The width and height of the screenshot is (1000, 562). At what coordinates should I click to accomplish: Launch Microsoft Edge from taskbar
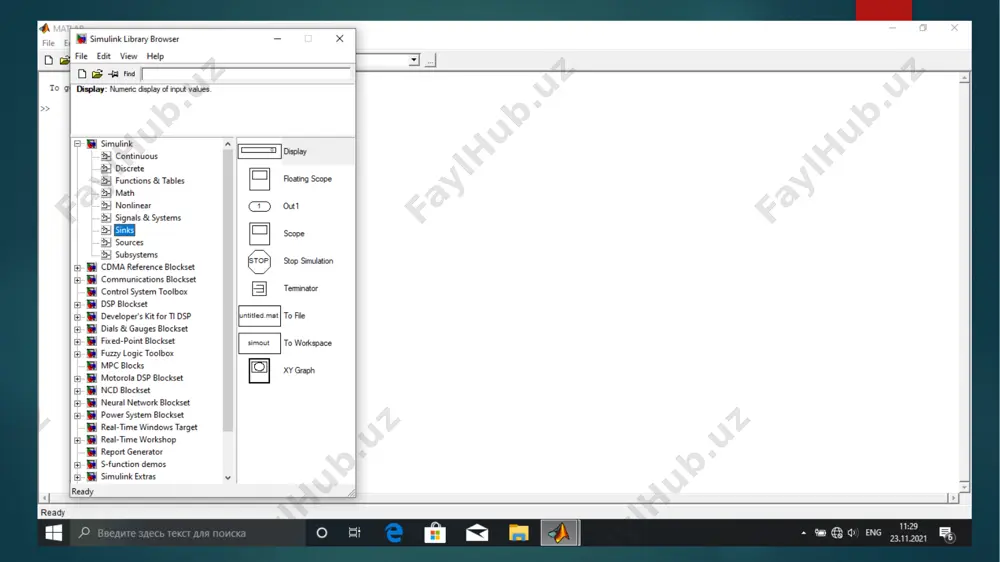tap(394, 533)
